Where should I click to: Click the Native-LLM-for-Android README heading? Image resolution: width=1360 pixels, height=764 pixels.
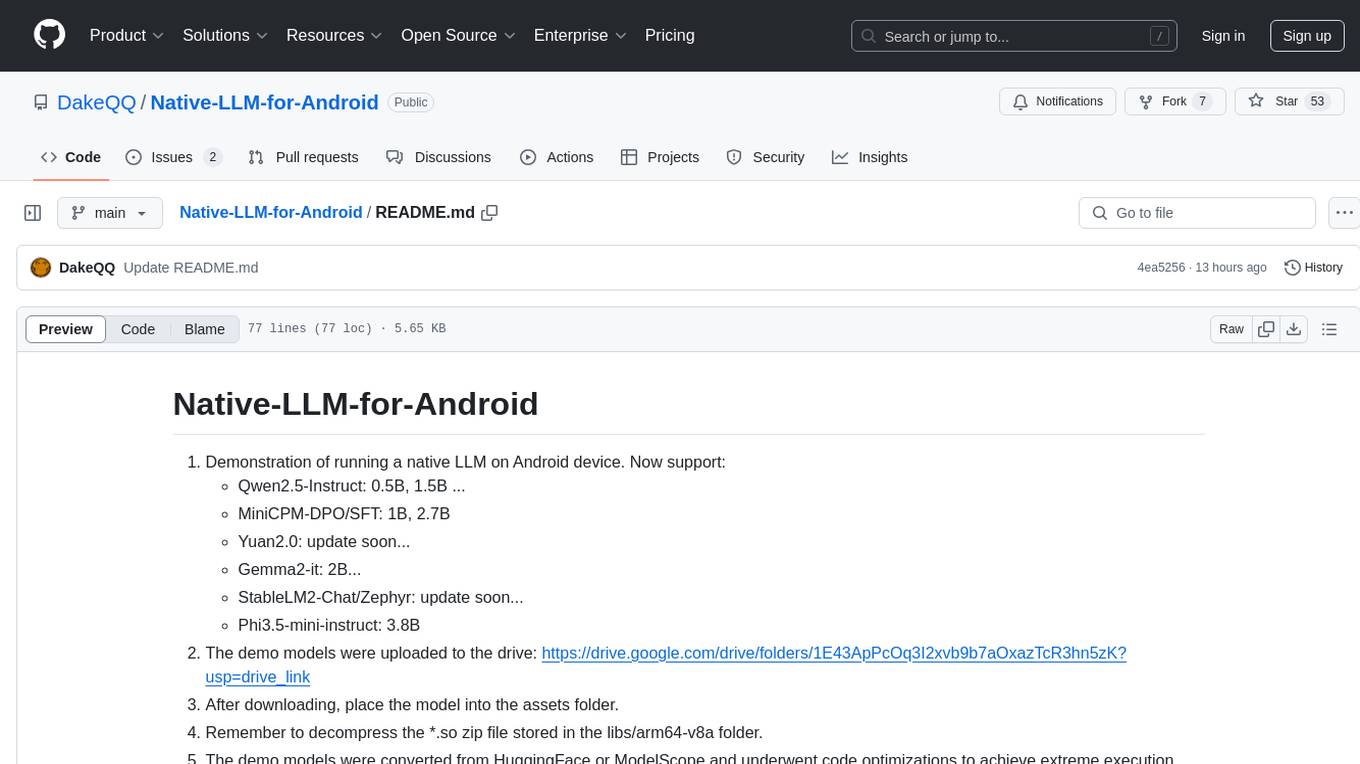pos(355,404)
